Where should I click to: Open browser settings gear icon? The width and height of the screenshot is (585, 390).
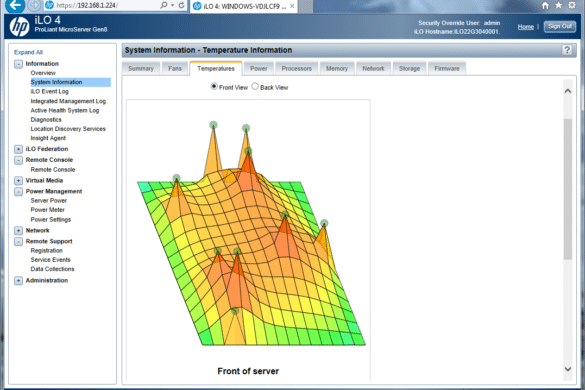572,5
